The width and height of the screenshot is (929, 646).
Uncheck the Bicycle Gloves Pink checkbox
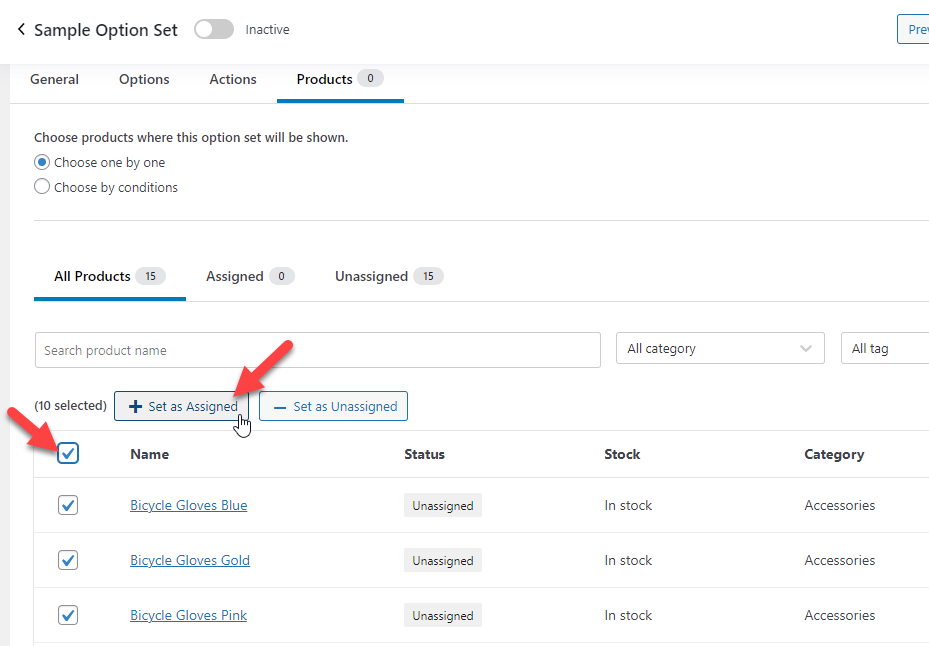pos(68,615)
